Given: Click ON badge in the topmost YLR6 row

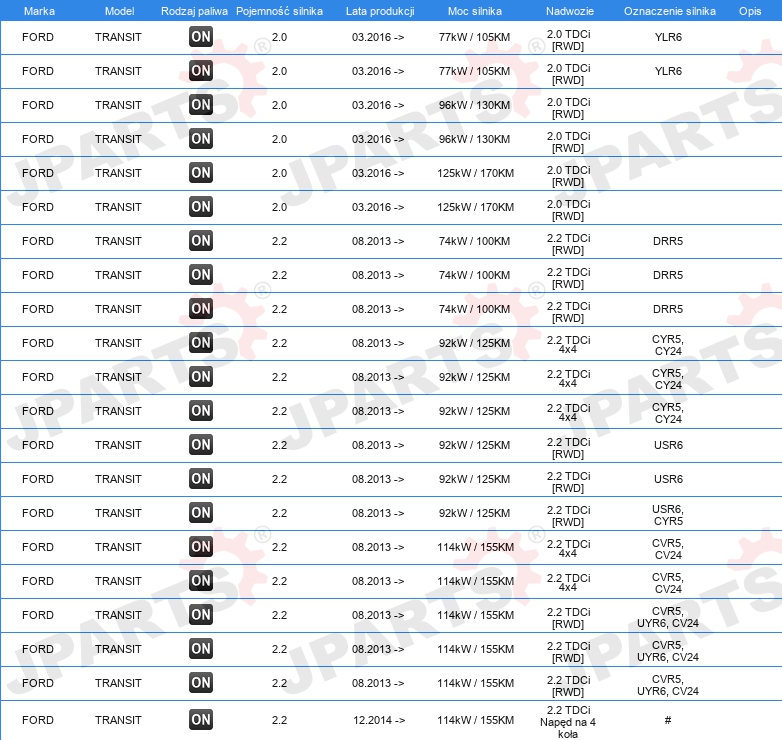Looking at the screenshot, I should (201, 37).
